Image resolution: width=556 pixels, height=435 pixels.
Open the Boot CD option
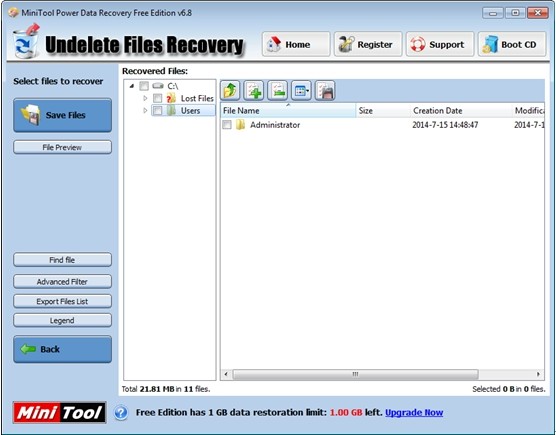(x=512, y=44)
